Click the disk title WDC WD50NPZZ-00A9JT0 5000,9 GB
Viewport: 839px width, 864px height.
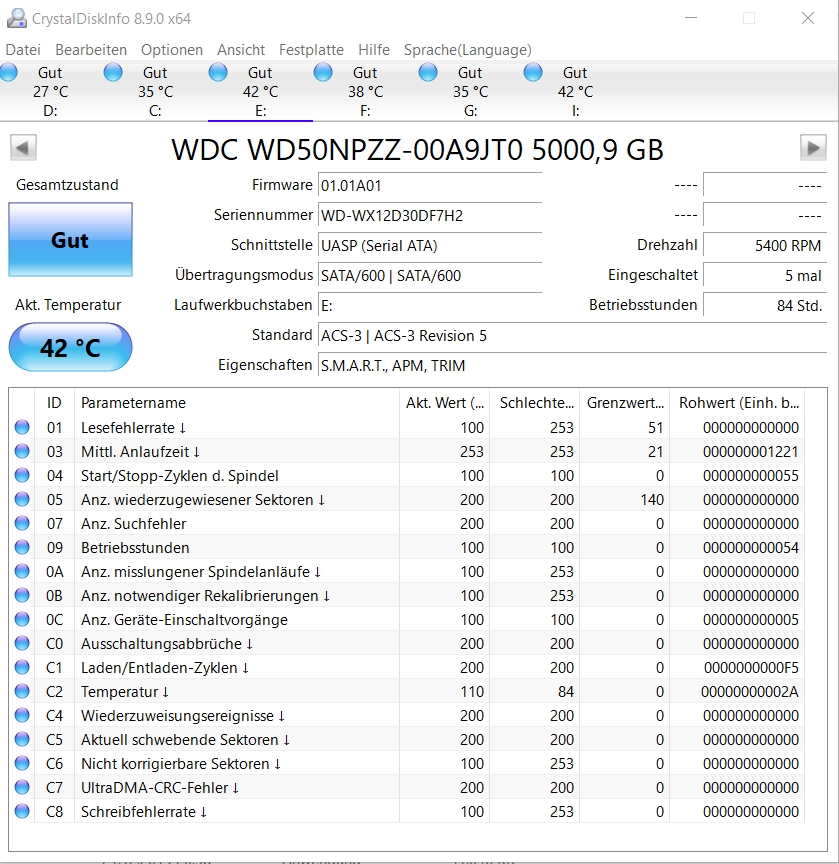[418, 149]
